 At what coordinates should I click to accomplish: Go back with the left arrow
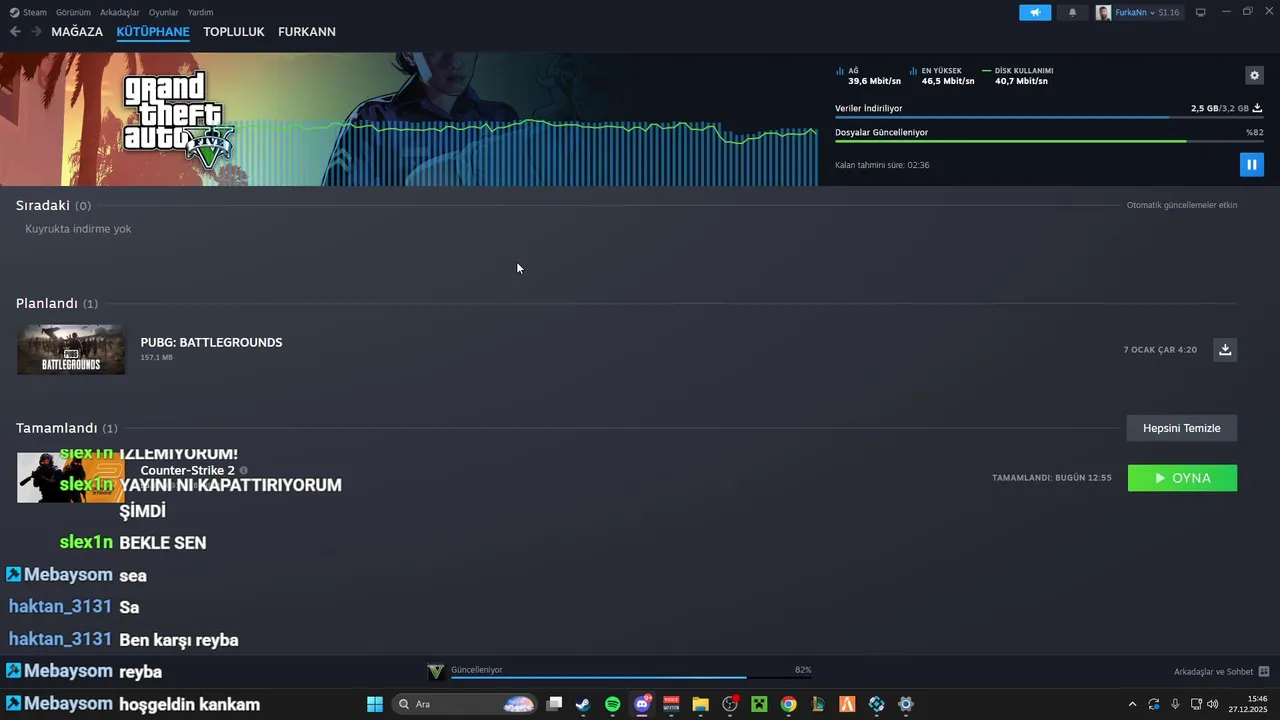click(15, 32)
